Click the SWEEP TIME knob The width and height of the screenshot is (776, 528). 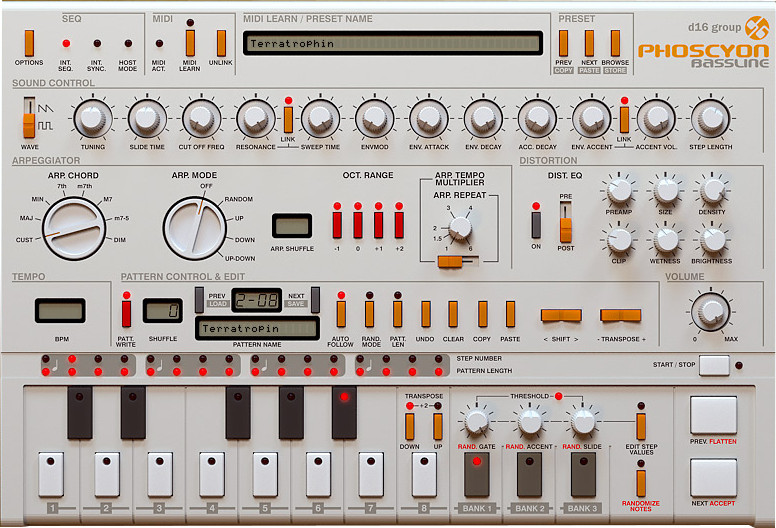(320, 118)
